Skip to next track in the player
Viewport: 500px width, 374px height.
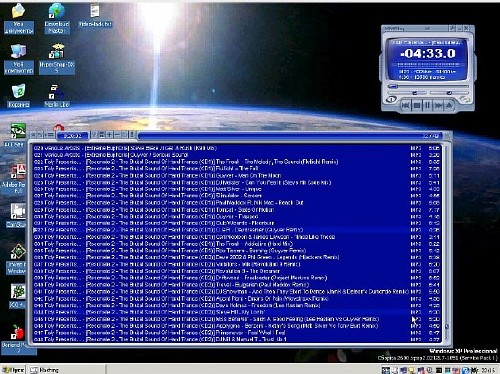pyautogui.click(x=438, y=106)
